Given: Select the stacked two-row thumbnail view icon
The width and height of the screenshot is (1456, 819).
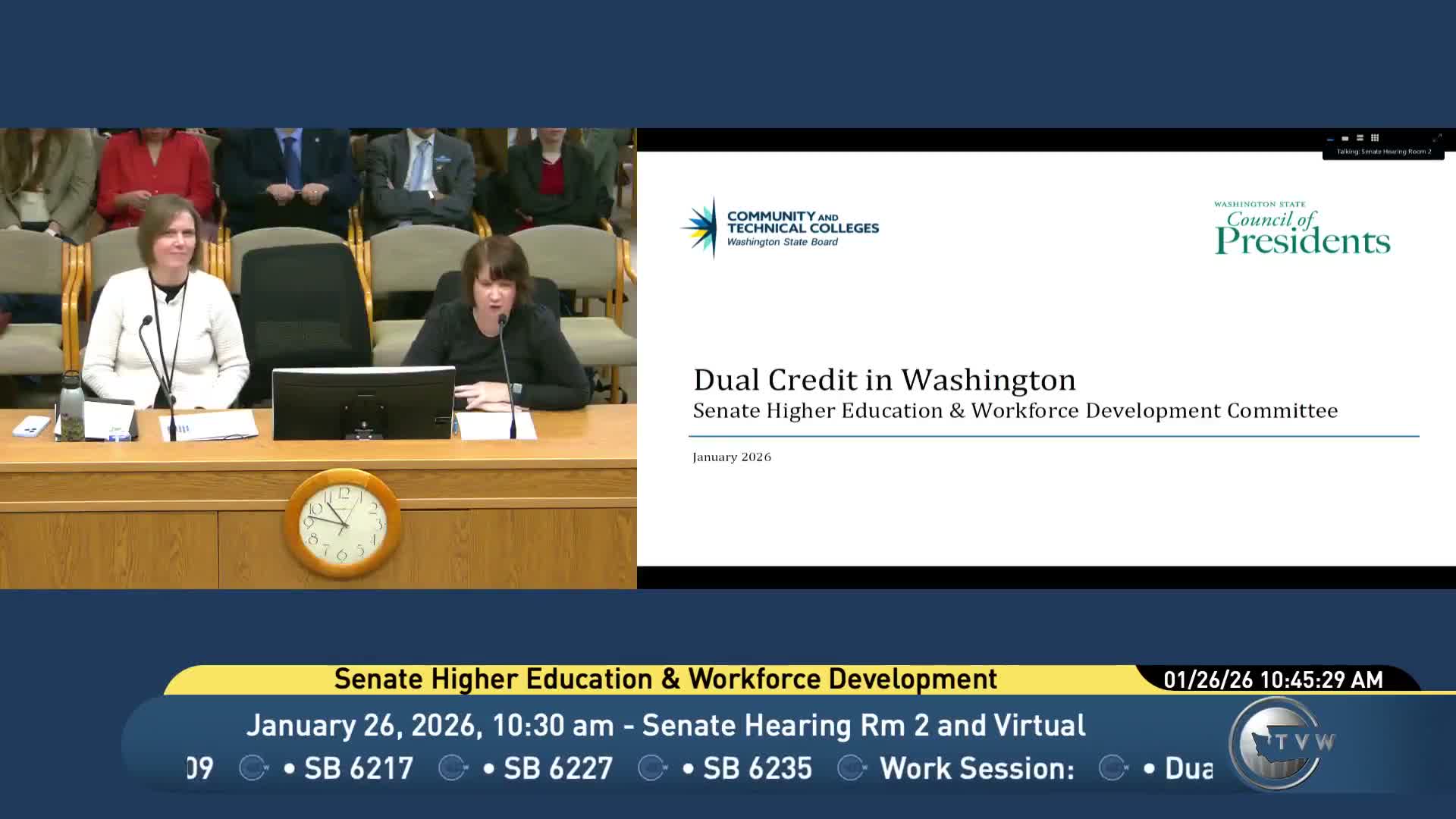Looking at the screenshot, I should 1360,138.
